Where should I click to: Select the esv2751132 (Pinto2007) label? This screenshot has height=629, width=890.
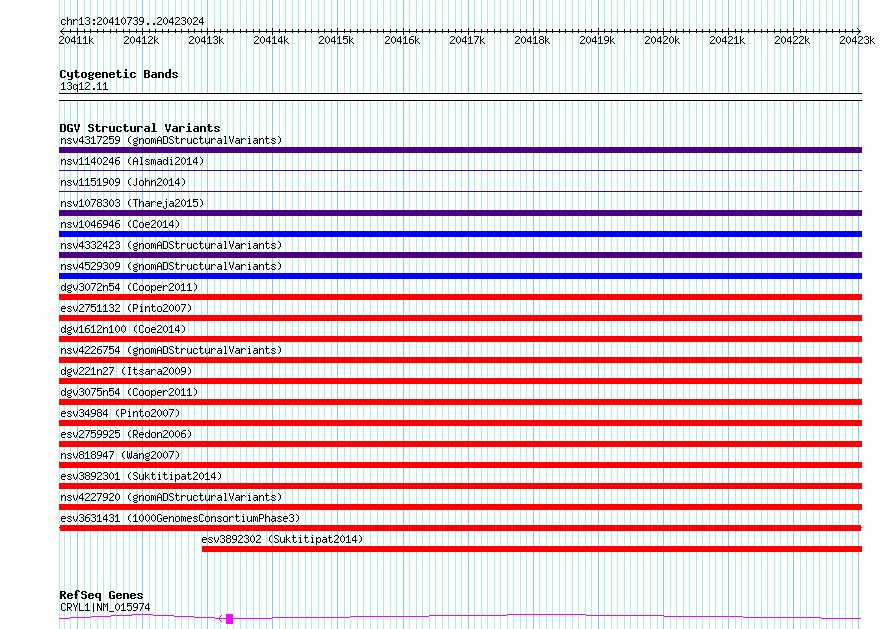126,308
